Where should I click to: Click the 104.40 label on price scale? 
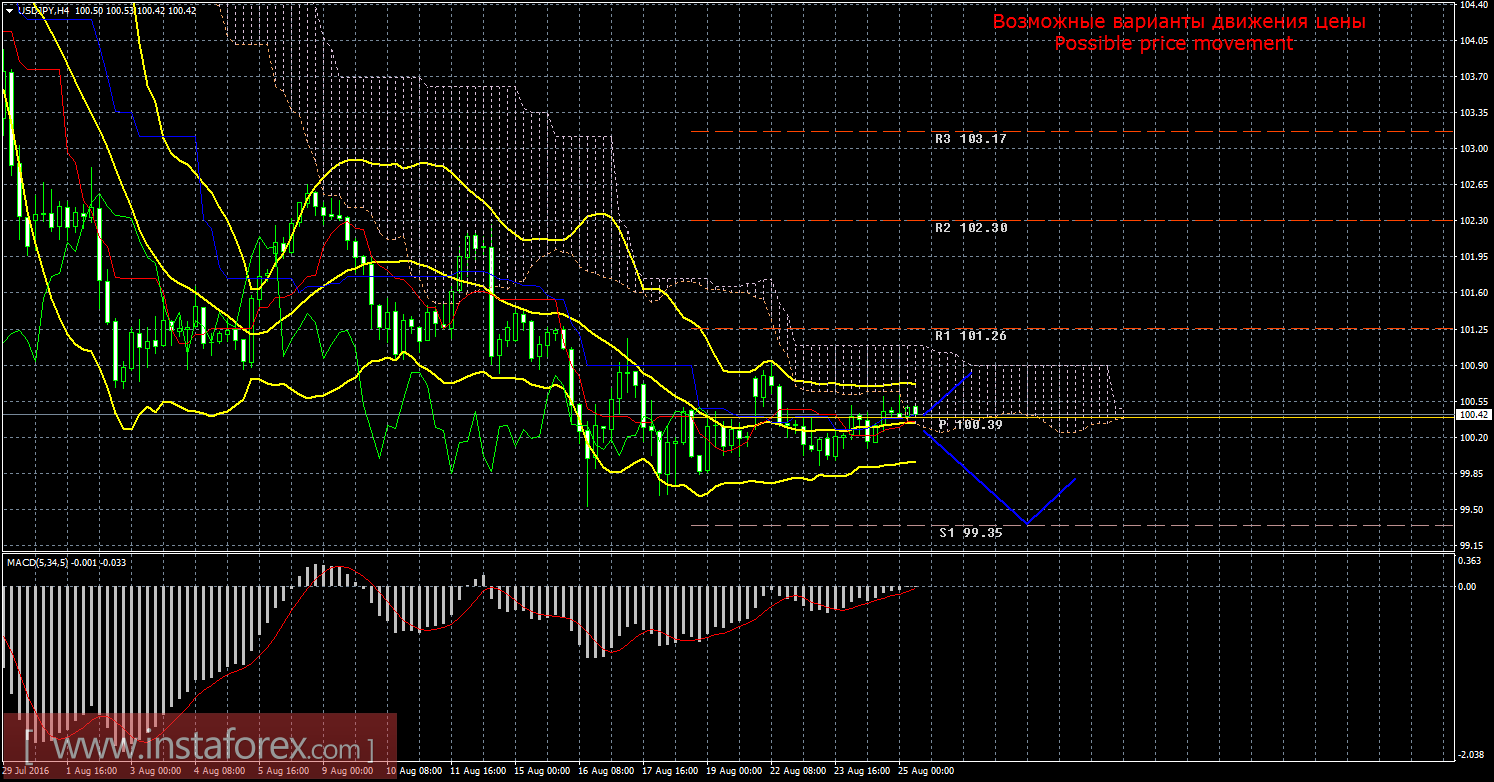[1474, 5]
